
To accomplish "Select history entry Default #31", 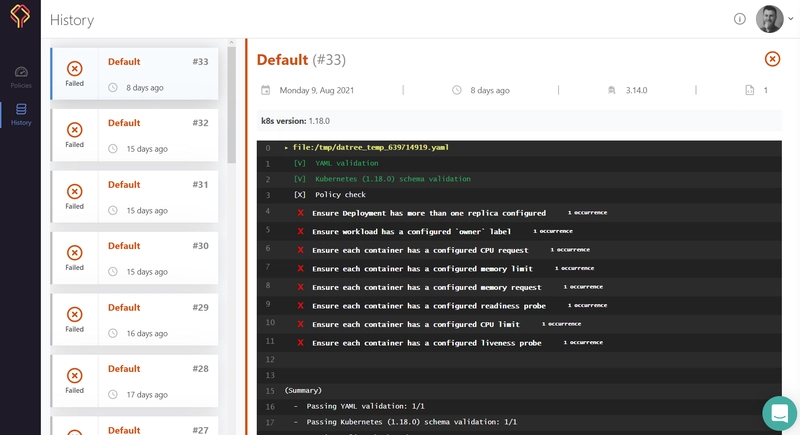I will click(158, 196).
